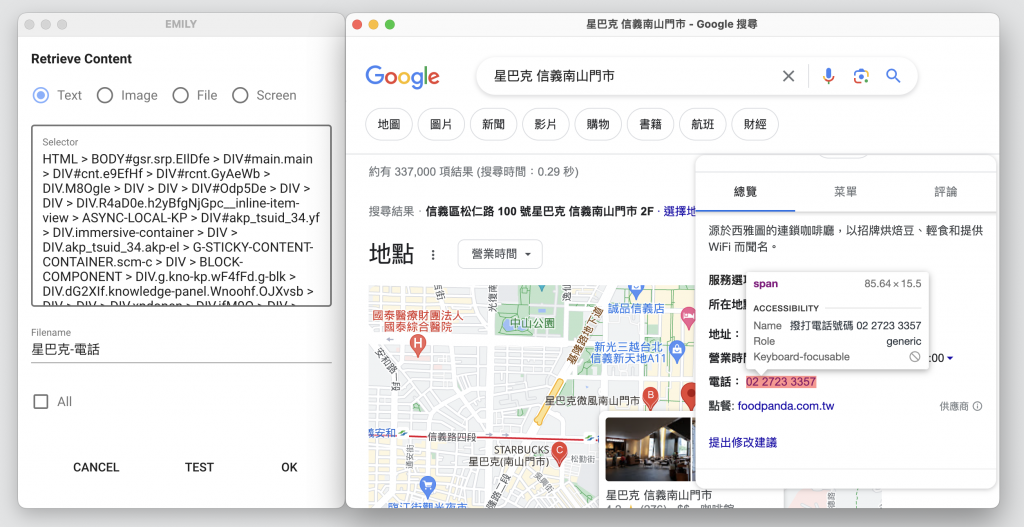Click inside the Selector text box
The height and width of the screenshot is (527, 1024).
click(181, 216)
